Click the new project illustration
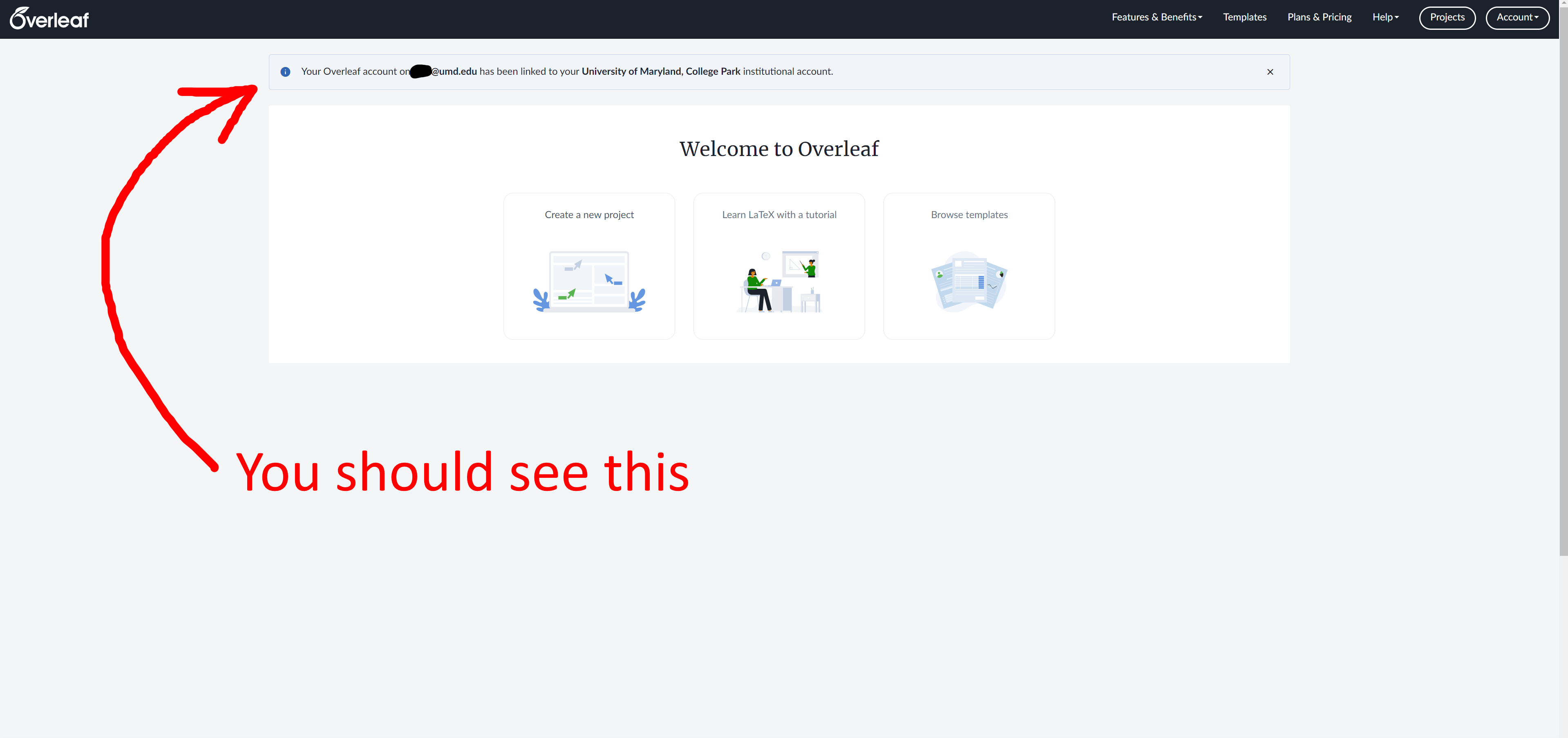 click(589, 281)
